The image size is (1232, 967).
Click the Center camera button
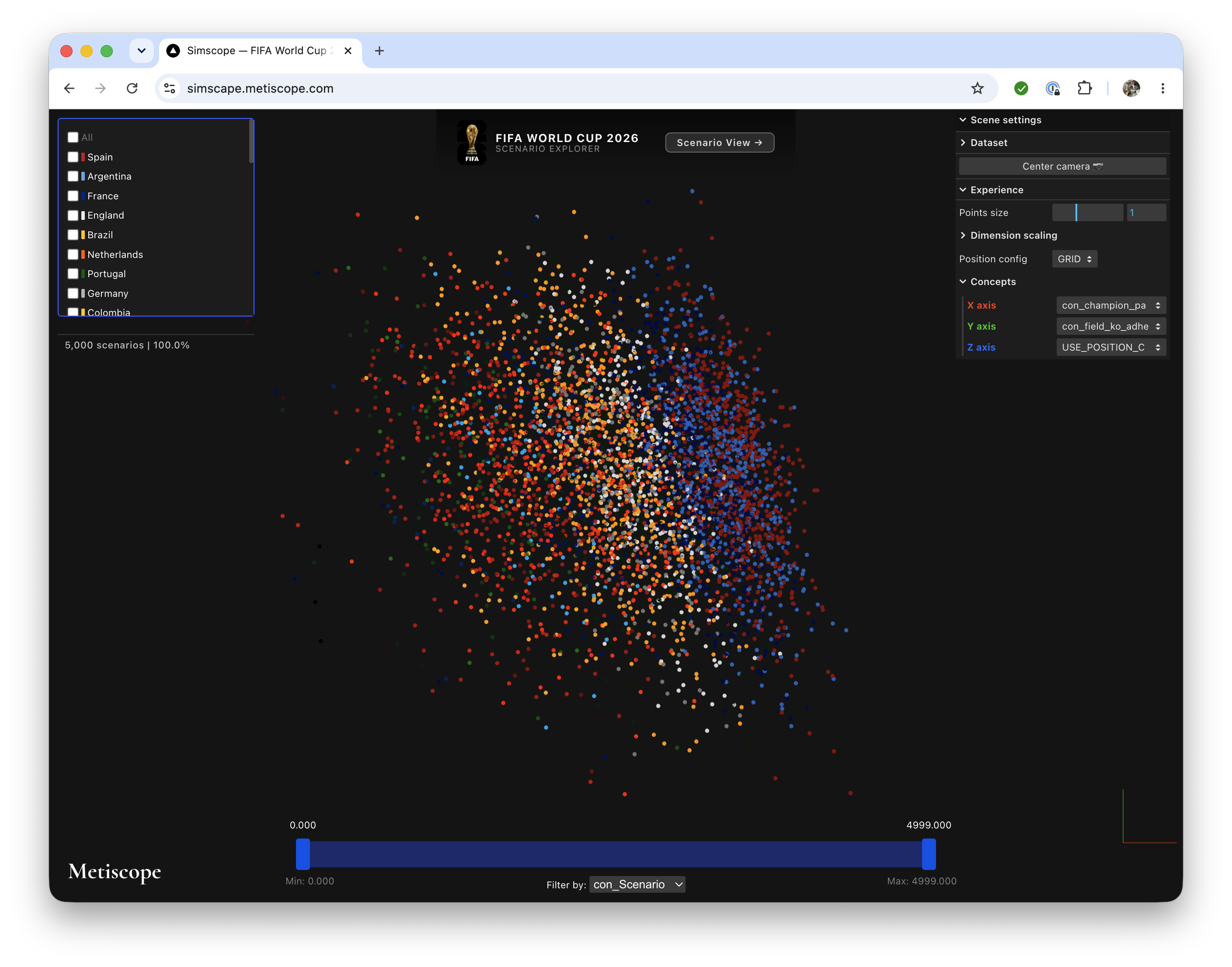pyautogui.click(x=1062, y=167)
